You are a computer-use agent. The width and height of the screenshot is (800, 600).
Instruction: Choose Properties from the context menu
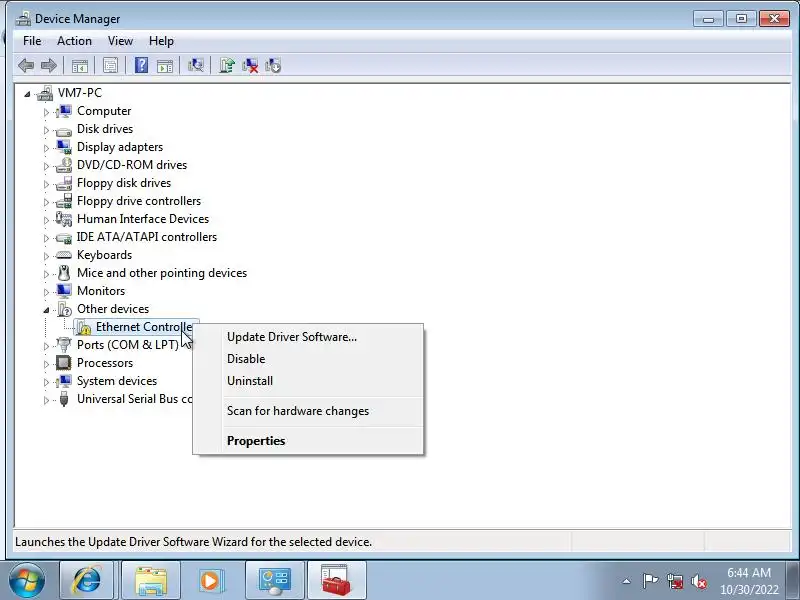(x=308, y=440)
